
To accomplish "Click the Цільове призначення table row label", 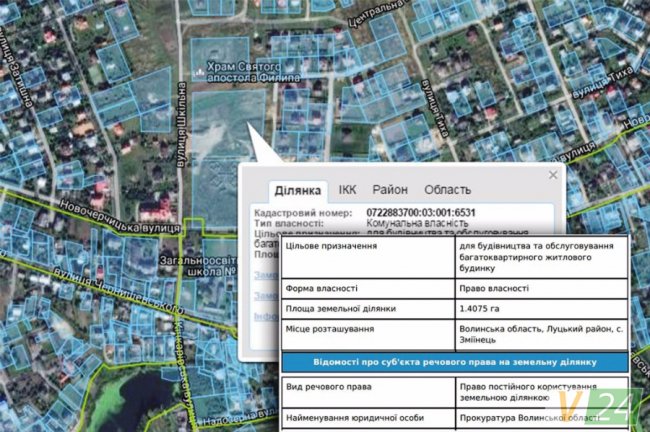I will point(331,246).
